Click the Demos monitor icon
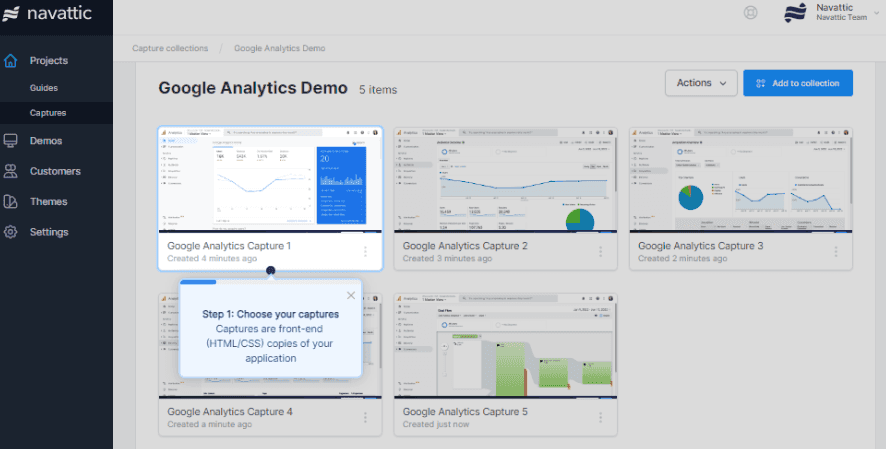The image size is (886, 449). (x=10, y=141)
